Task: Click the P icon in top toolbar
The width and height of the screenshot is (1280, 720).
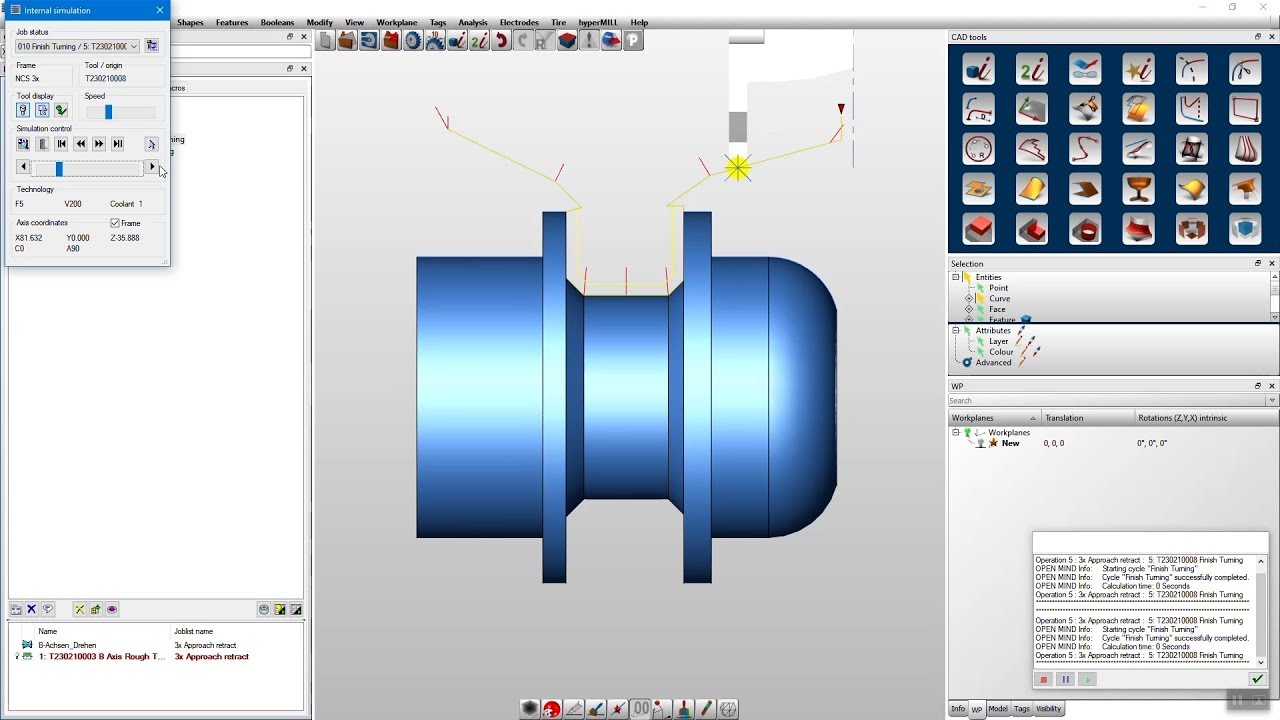Action: (633, 41)
